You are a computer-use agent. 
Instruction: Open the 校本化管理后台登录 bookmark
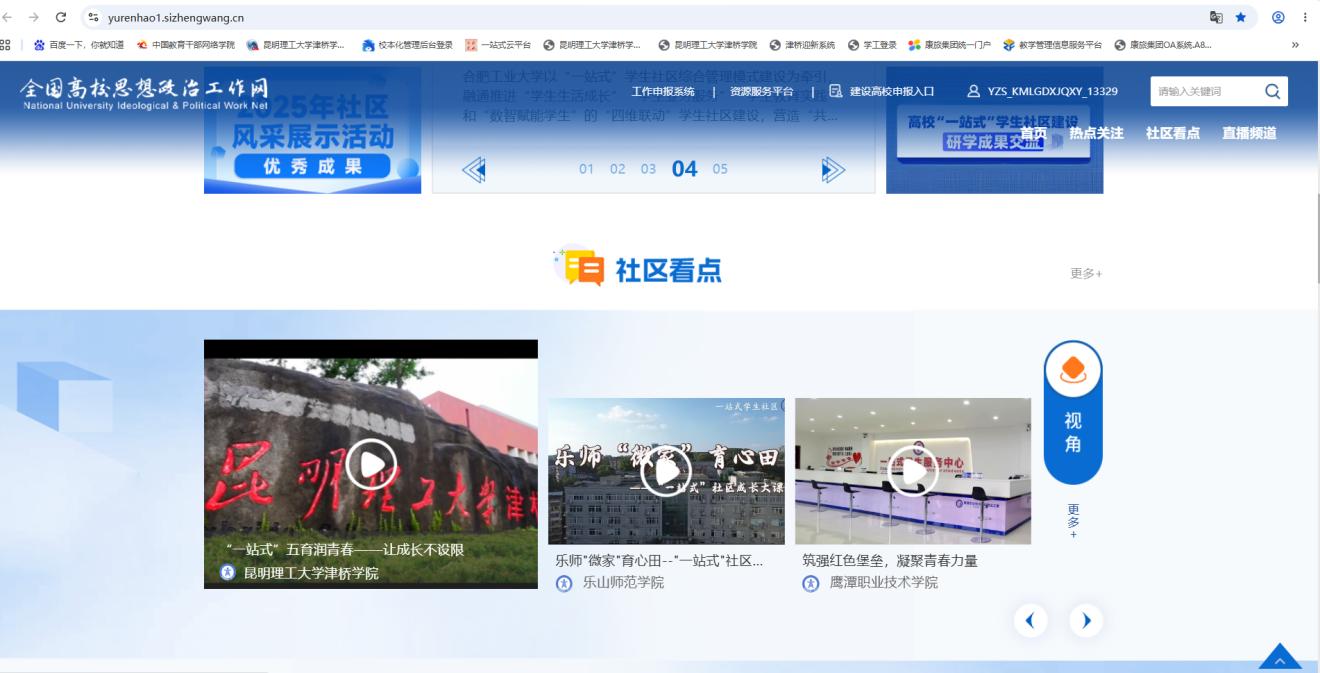click(x=407, y=45)
